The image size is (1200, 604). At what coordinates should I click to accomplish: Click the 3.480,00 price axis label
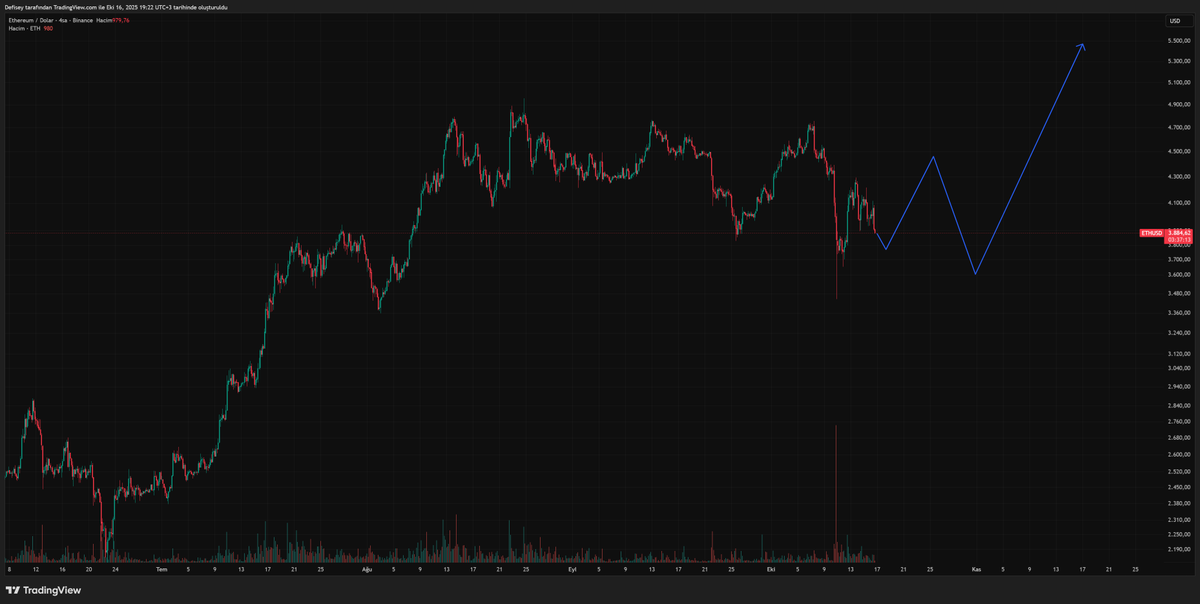point(1178,292)
